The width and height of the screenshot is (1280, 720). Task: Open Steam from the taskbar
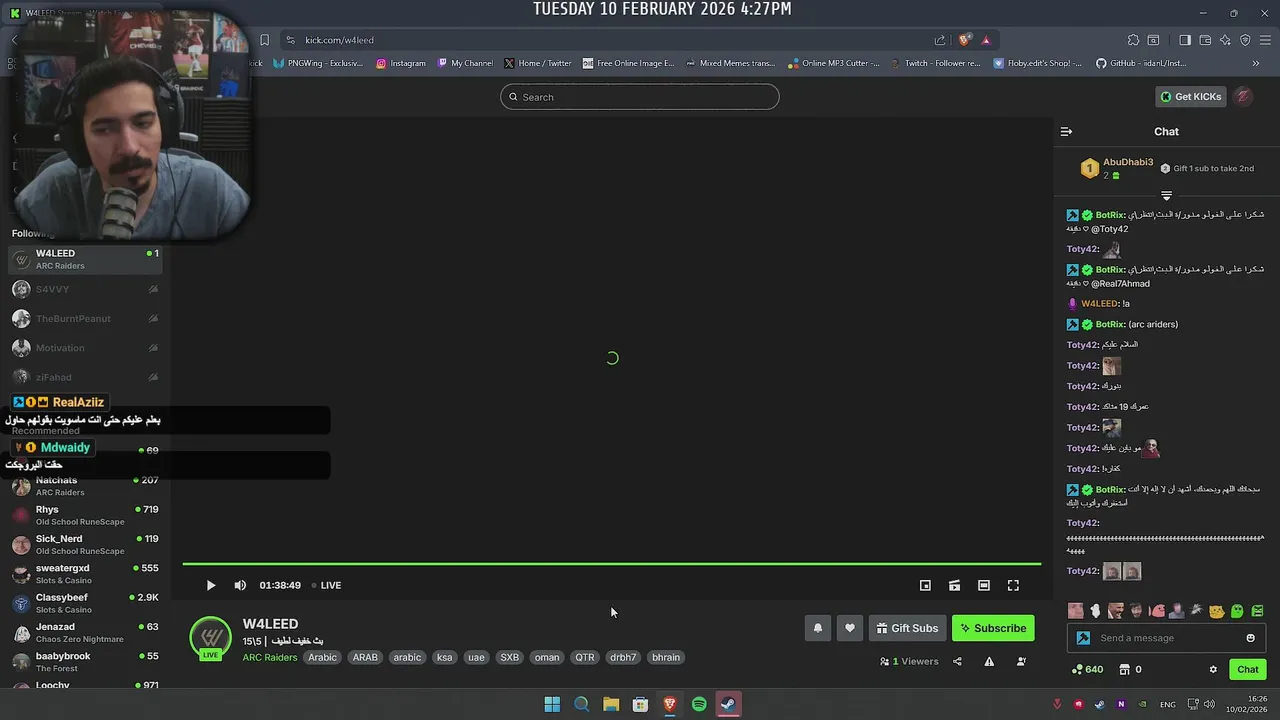click(729, 704)
